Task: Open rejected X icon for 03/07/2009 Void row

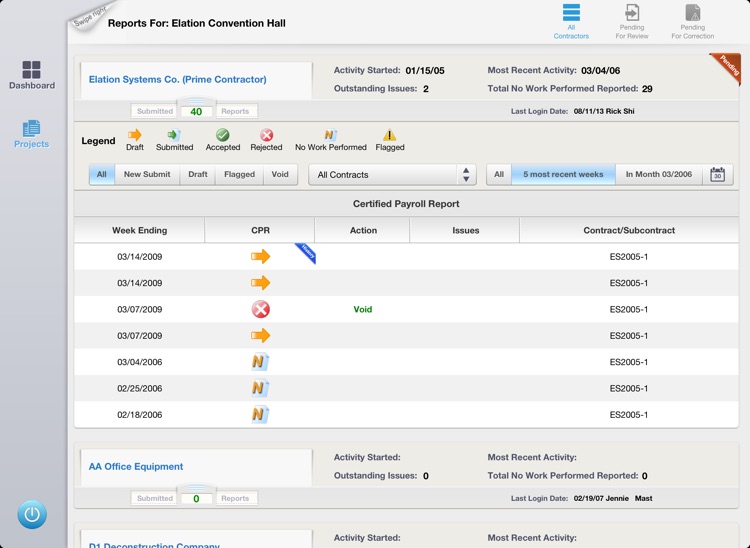Action: click(x=261, y=309)
